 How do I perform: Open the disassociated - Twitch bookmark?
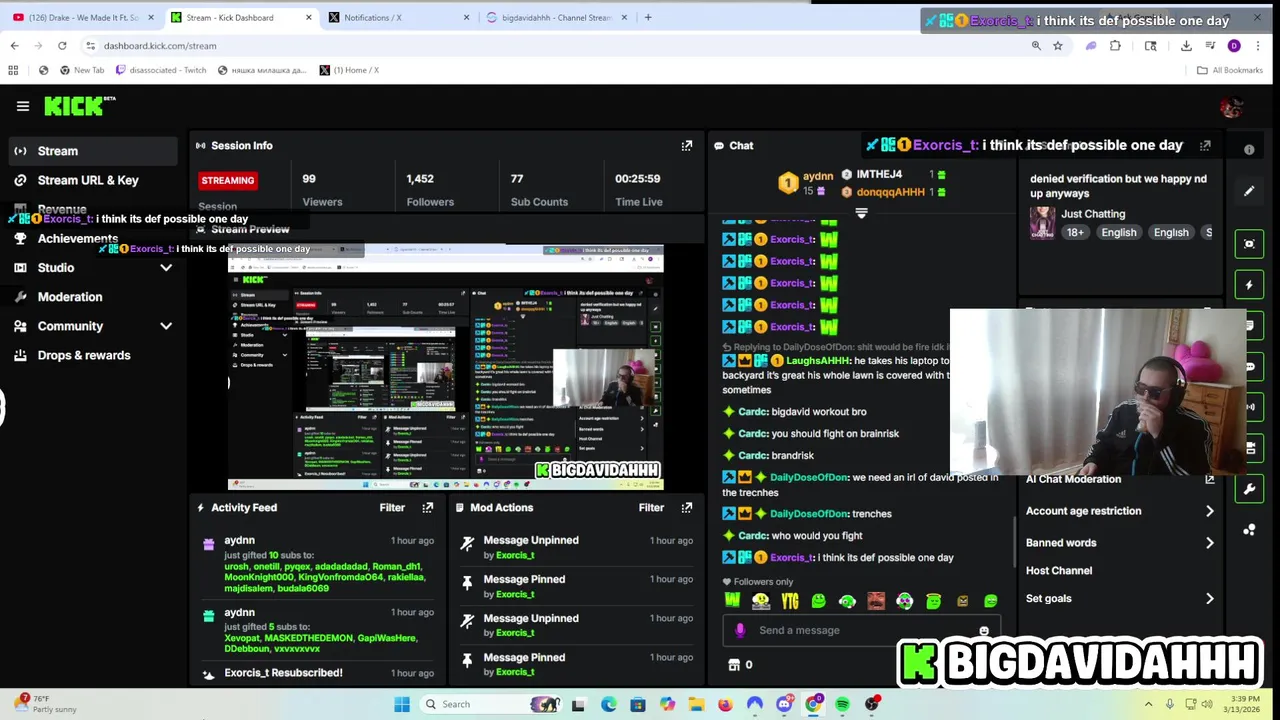pyautogui.click(x=161, y=70)
